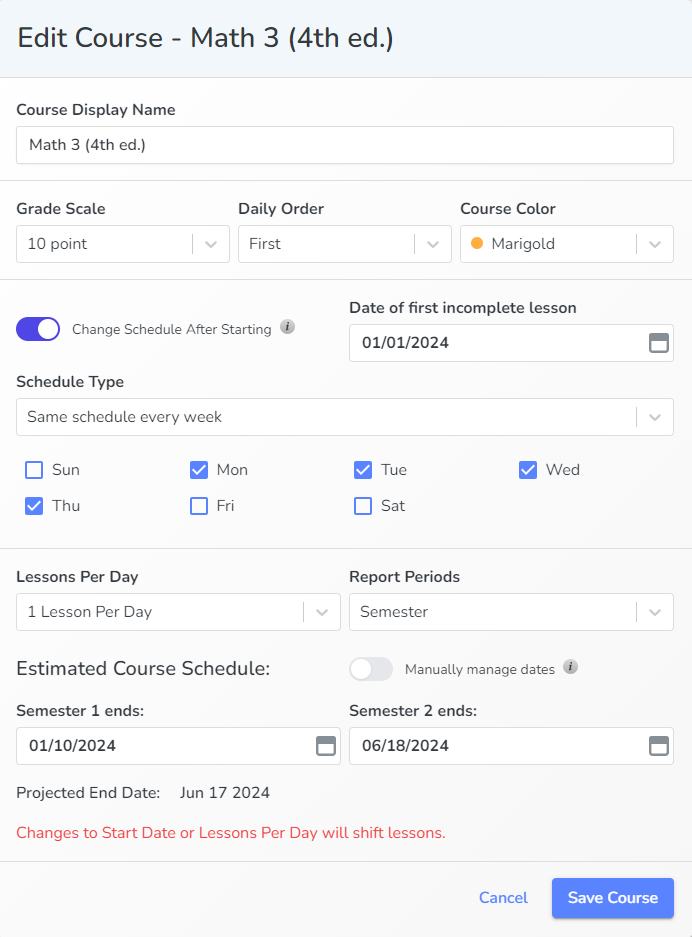Click the Cancel link
This screenshot has height=937, width=692.
point(503,898)
